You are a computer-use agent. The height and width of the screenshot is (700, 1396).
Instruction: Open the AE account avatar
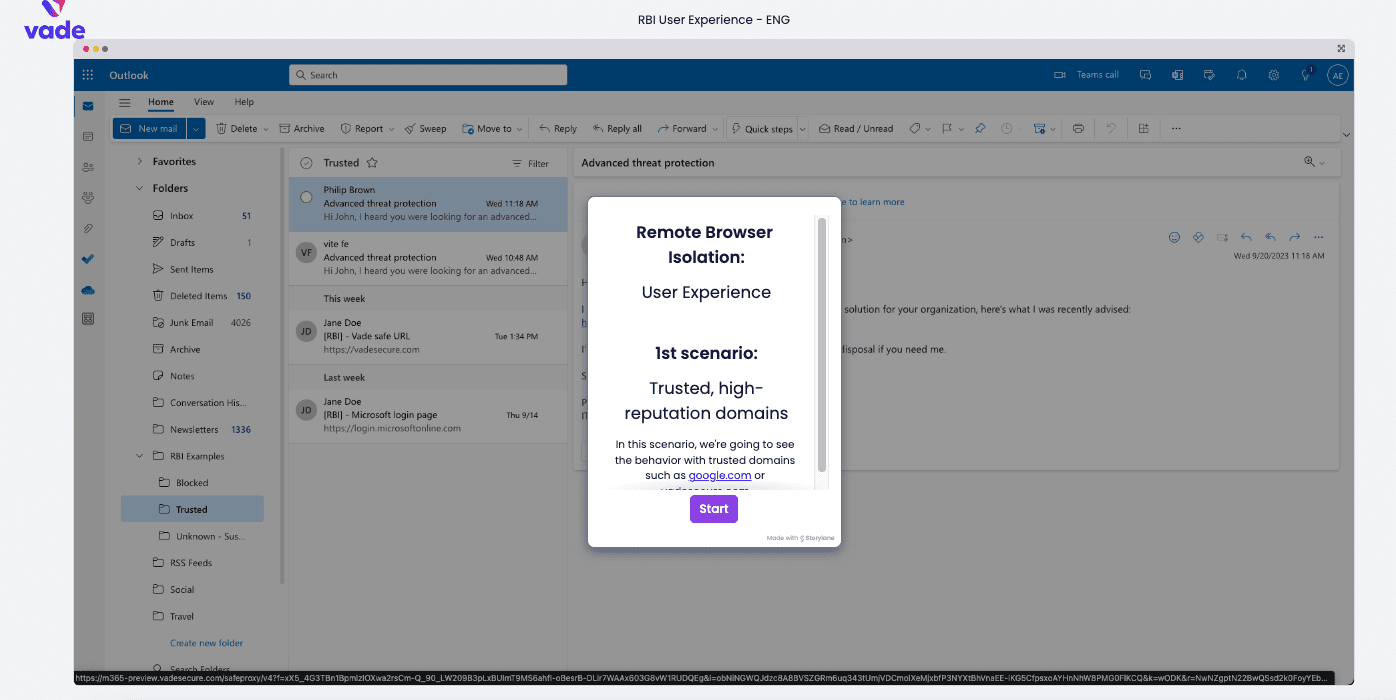[1338, 75]
